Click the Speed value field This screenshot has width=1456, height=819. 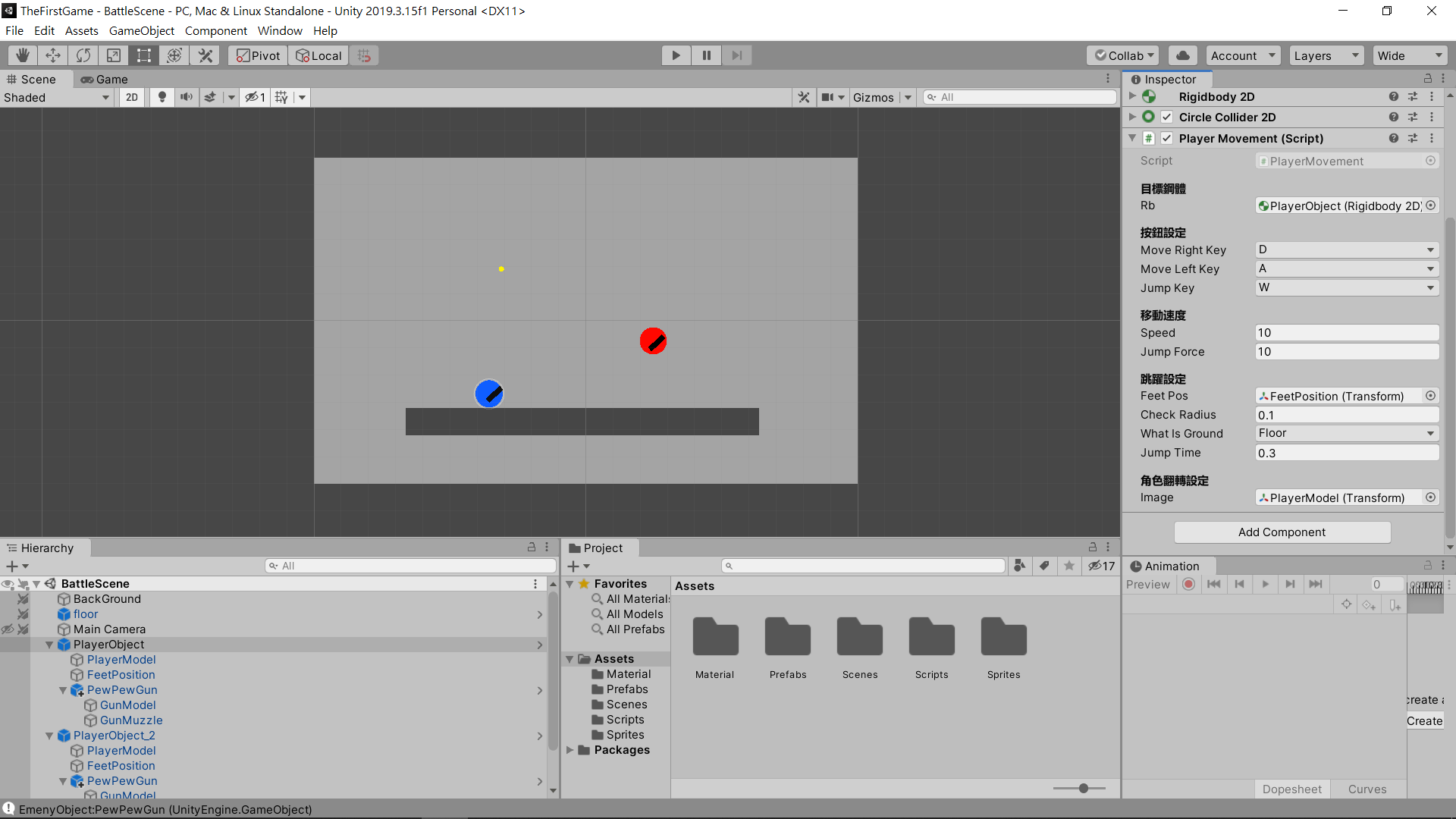click(x=1347, y=332)
